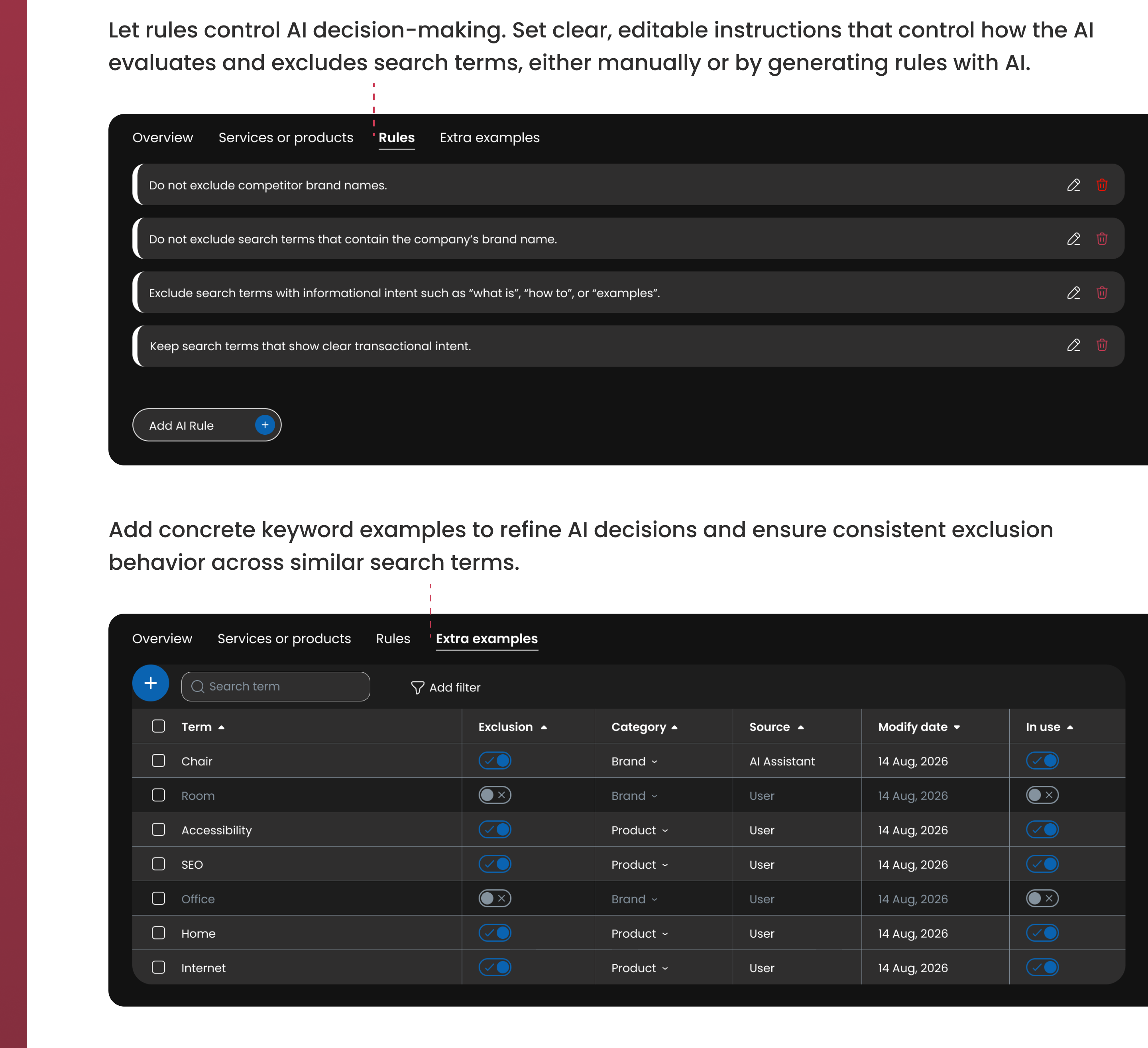The height and width of the screenshot is (1048, 1148).
Task: Edit the competitor brand names rule
Action: tap(1073, 185)
